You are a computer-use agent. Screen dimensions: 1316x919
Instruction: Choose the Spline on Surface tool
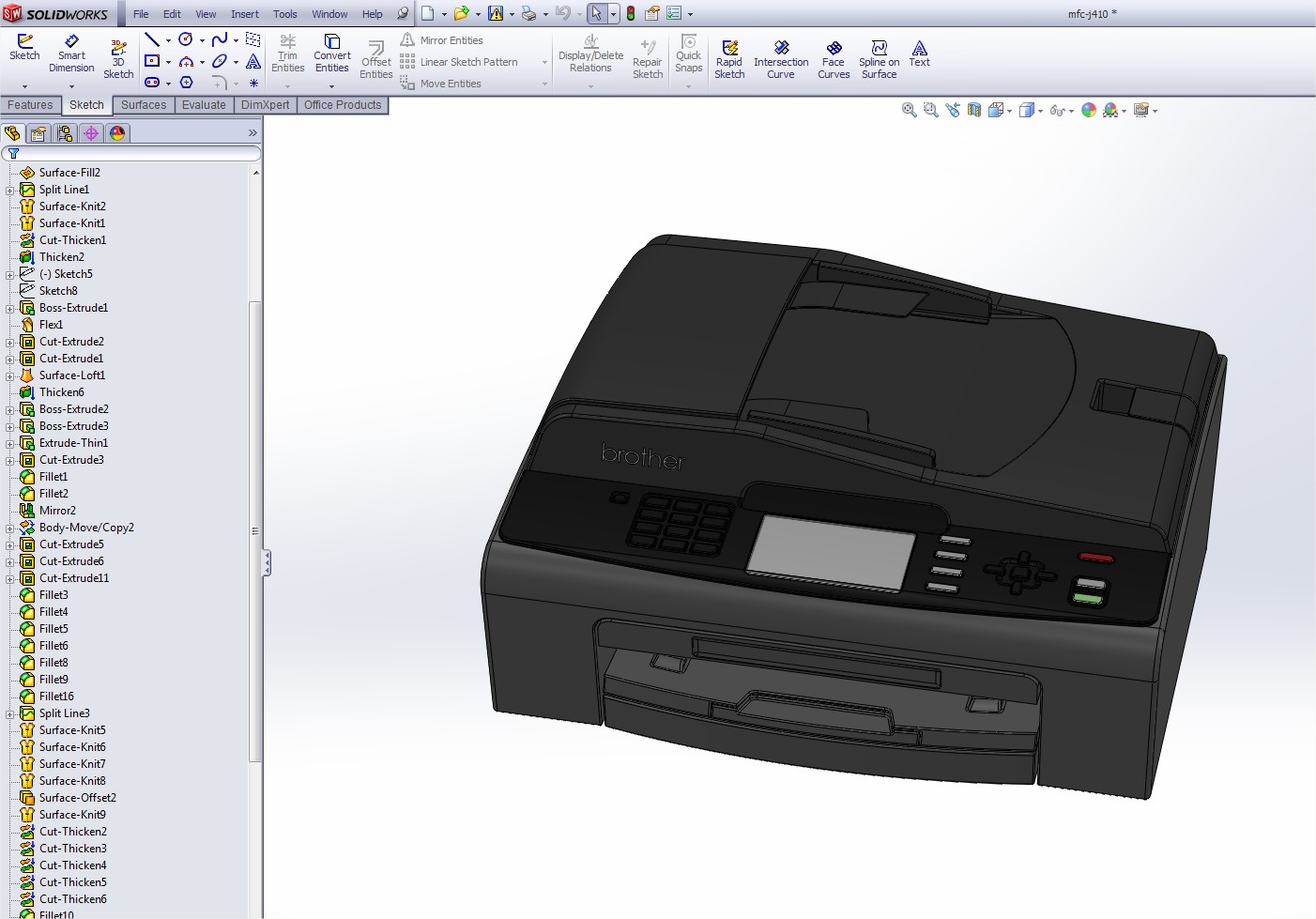879,59
